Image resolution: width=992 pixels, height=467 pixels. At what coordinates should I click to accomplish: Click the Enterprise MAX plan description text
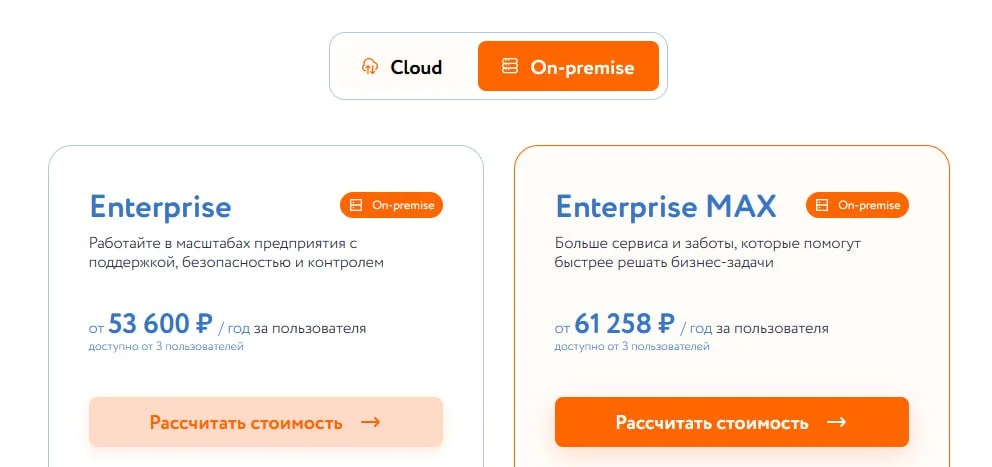click(x=707, y=253)
